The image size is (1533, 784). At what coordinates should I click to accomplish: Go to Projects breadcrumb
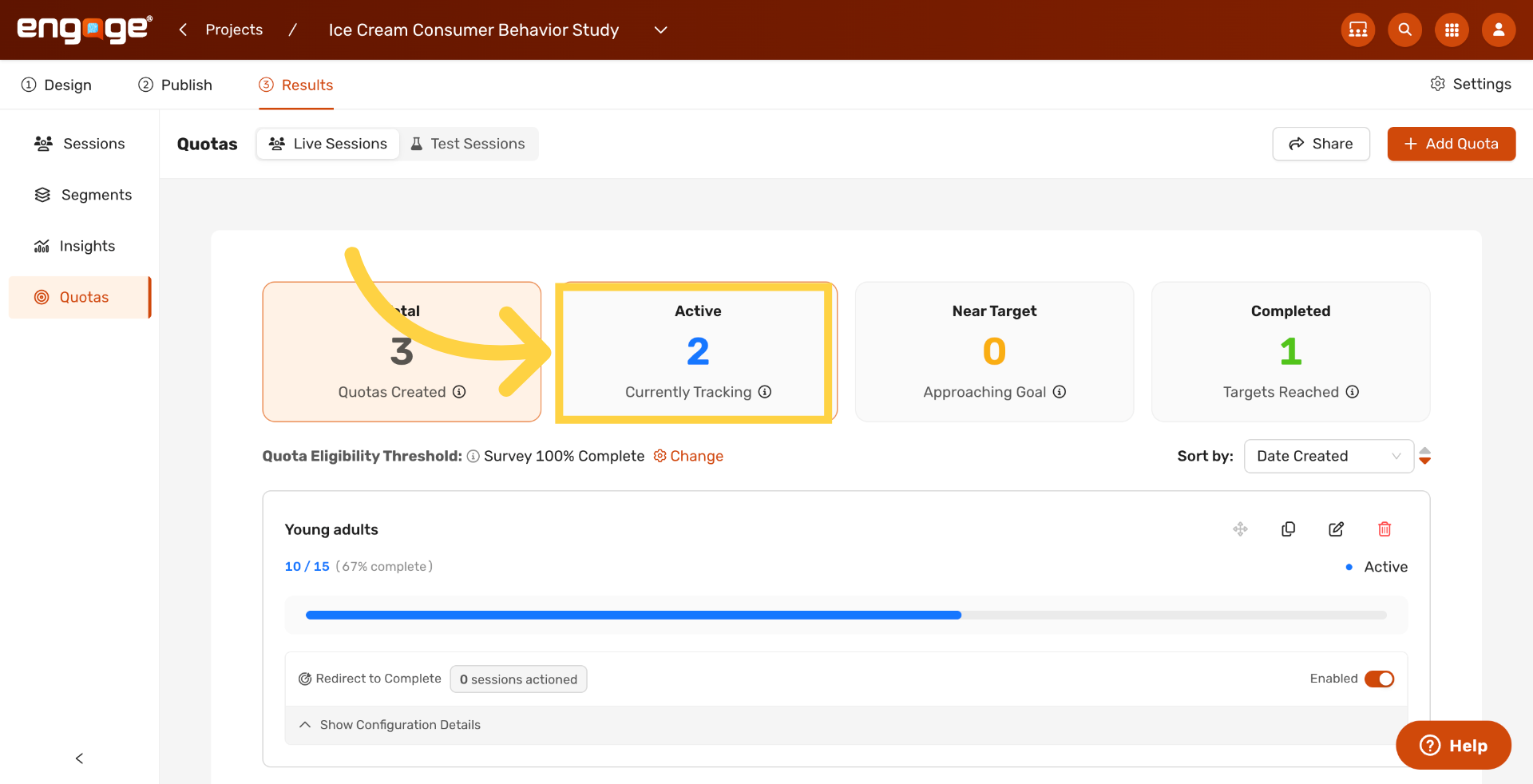click(234, 30)
